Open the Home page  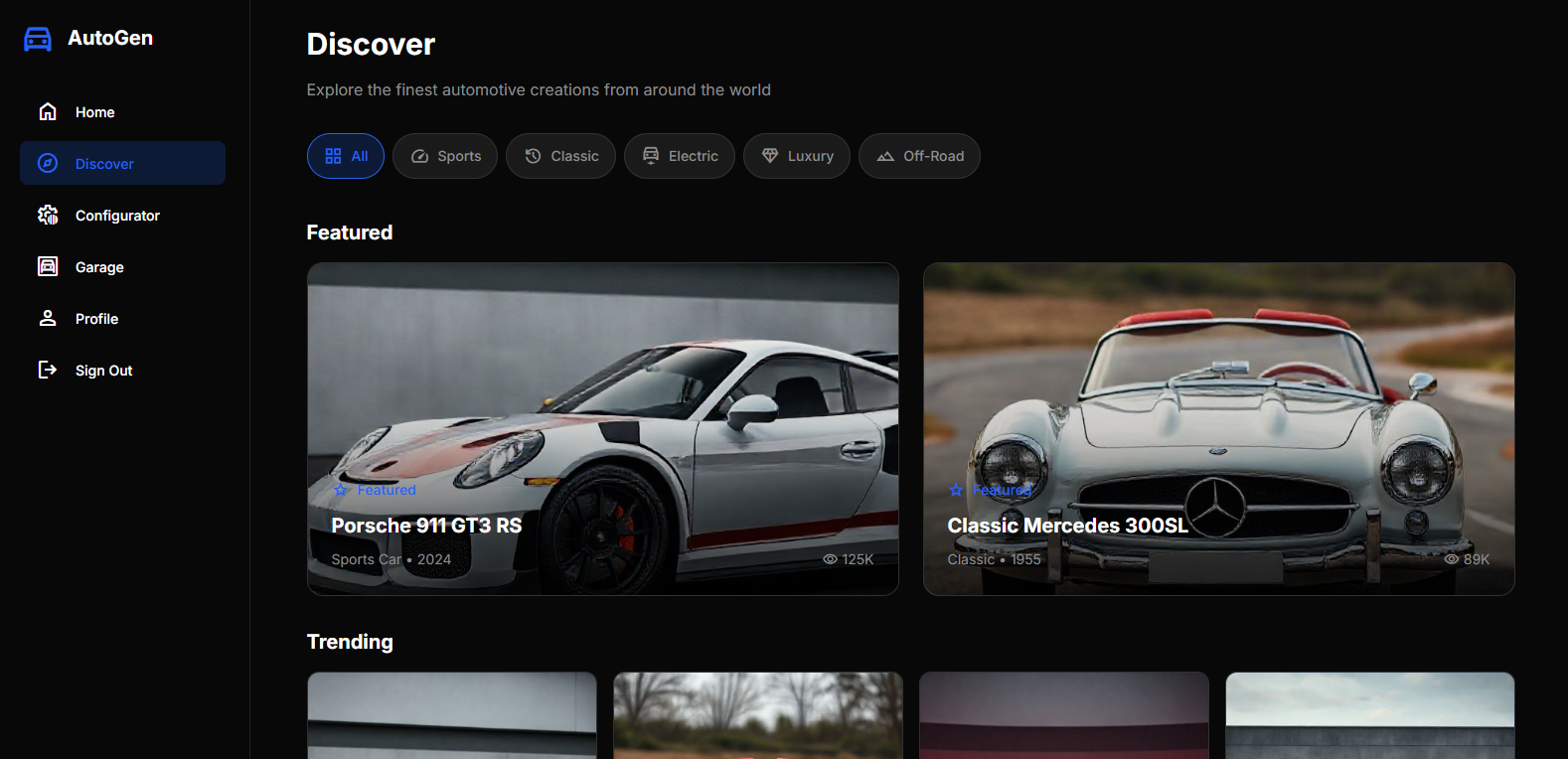[122, 111]
